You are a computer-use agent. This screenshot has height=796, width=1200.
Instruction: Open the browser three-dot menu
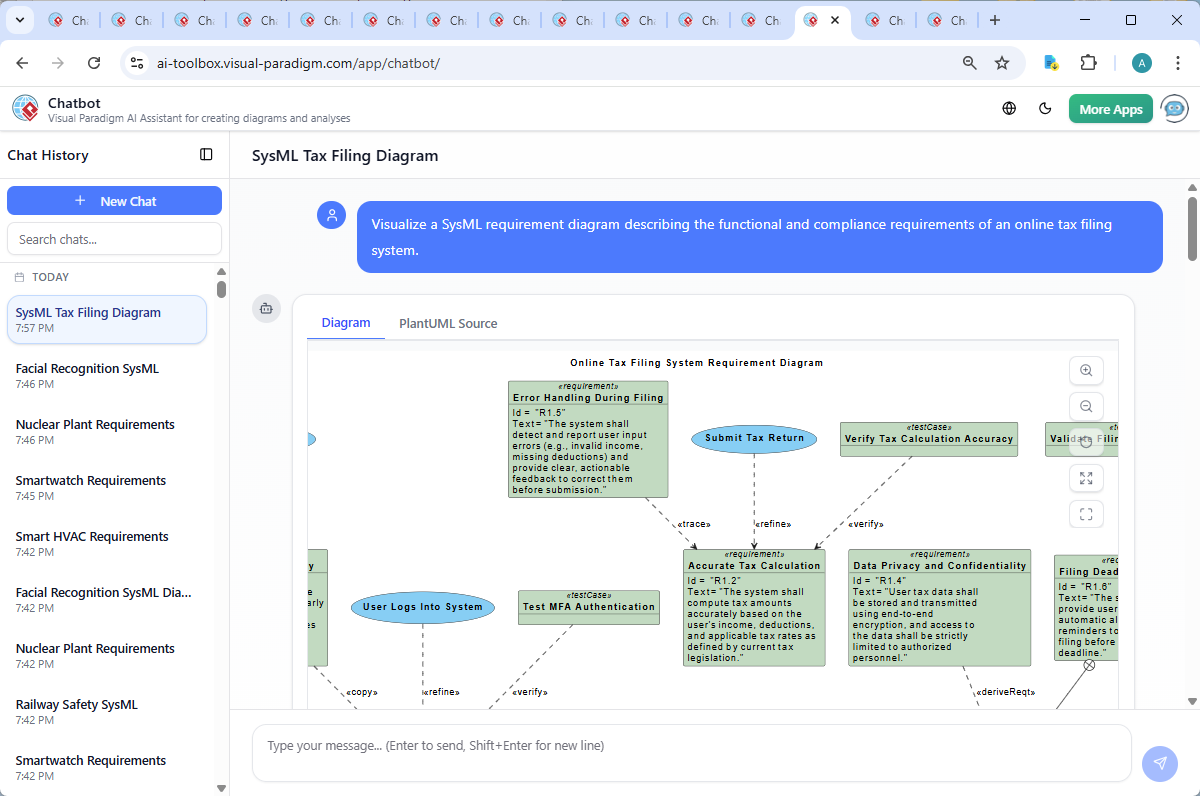(x=1178, y=62)
